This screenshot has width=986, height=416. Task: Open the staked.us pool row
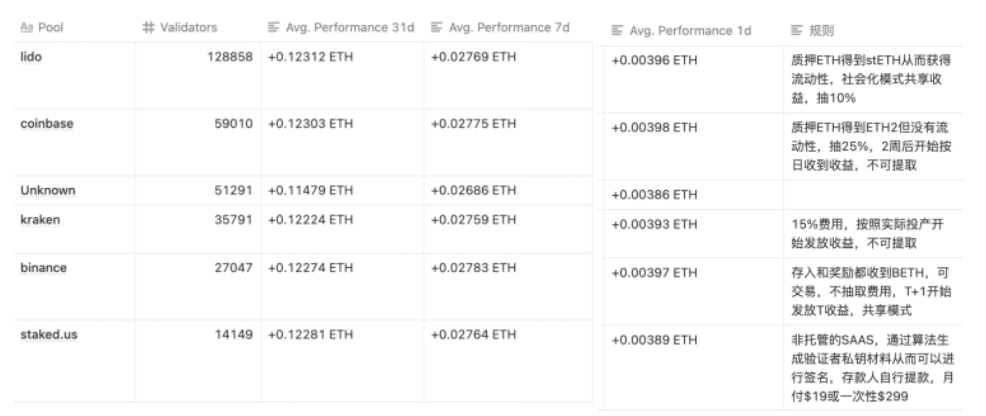pos(49,333)
